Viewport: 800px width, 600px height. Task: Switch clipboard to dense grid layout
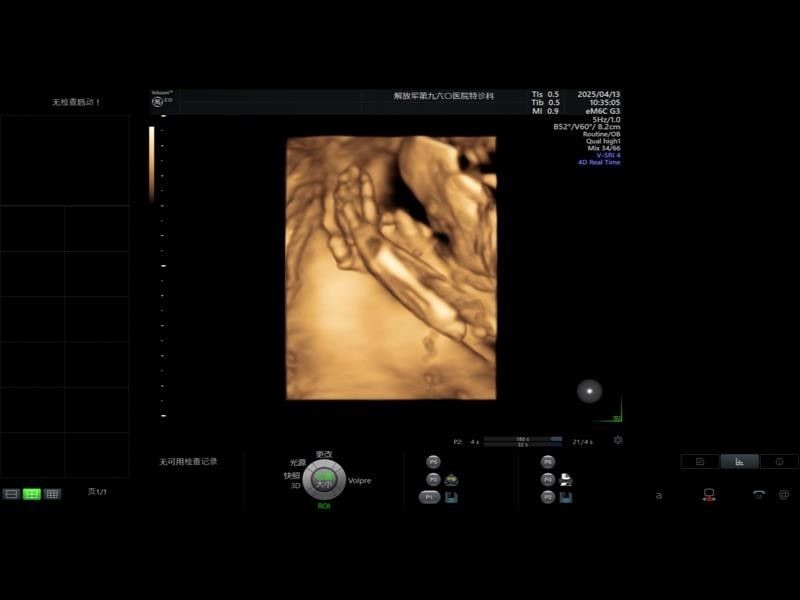pyautogui.click(x=52, y=494)
